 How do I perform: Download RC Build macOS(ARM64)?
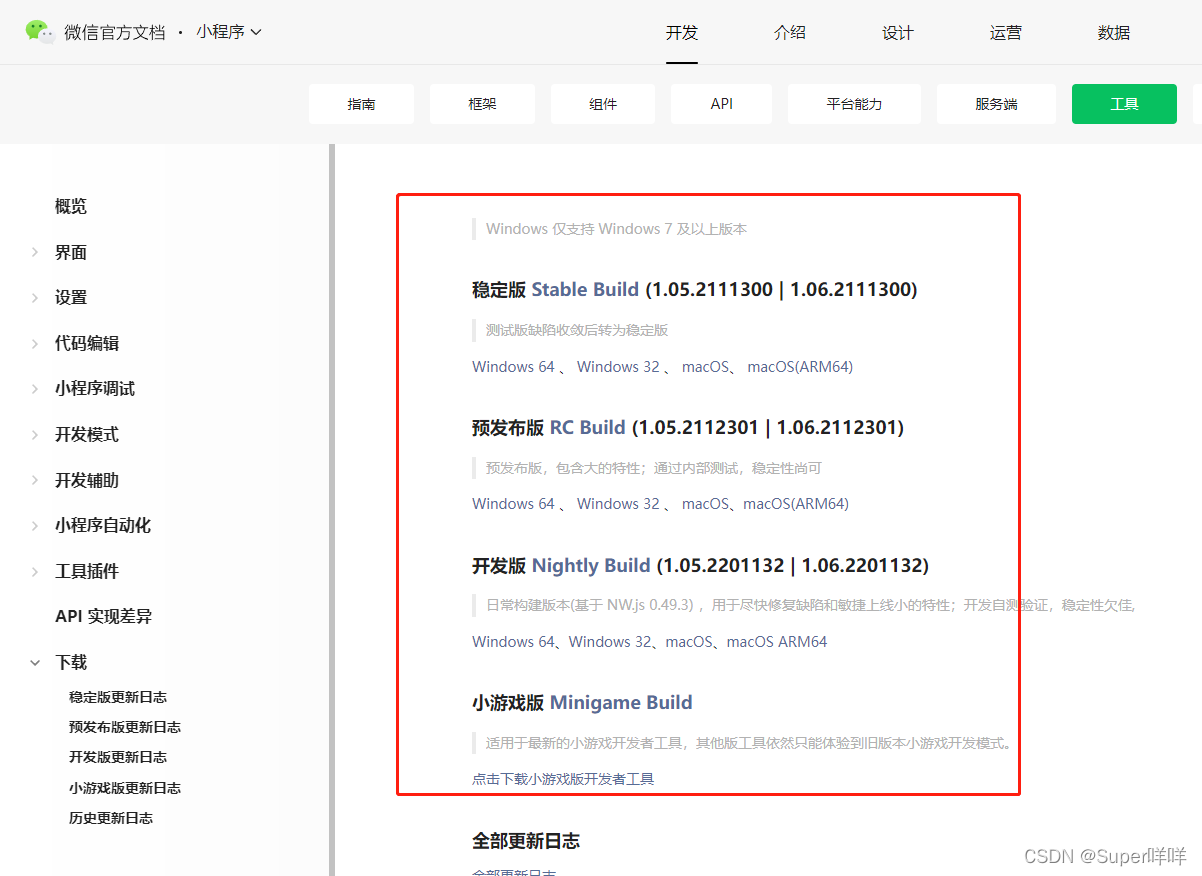coord(796,504)
